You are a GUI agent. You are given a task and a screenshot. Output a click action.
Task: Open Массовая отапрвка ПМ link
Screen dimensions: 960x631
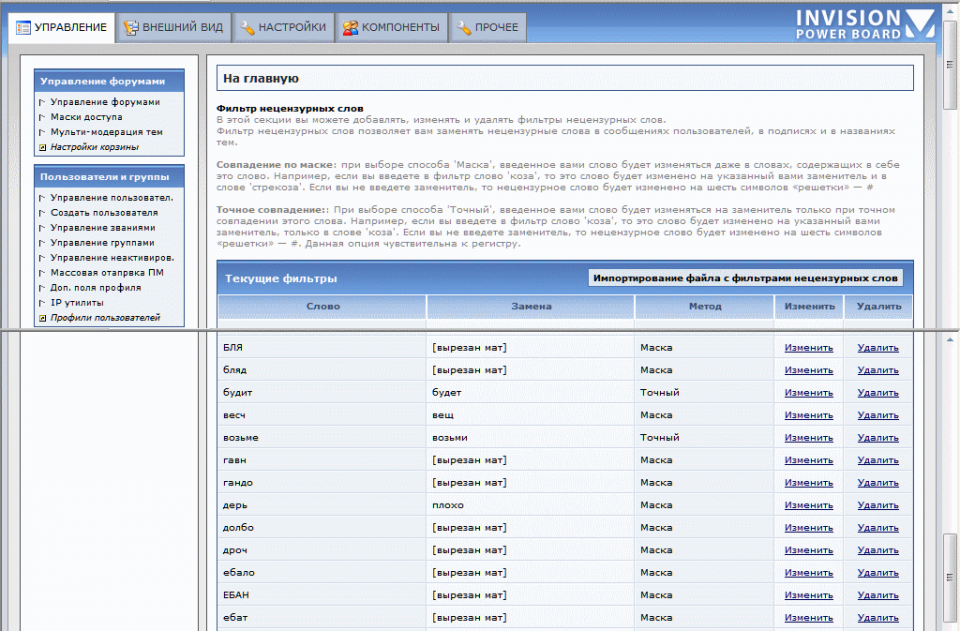click(107, 272)
